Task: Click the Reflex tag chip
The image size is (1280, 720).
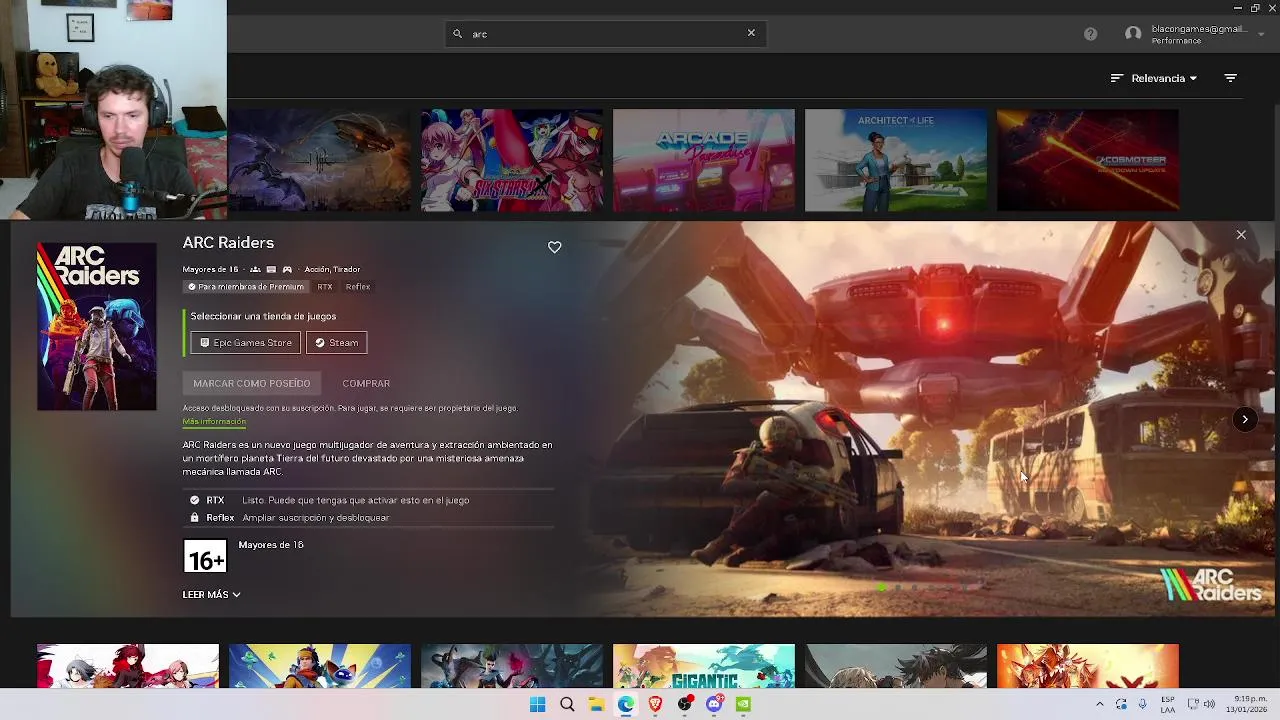Action: [x=358, y=287]
